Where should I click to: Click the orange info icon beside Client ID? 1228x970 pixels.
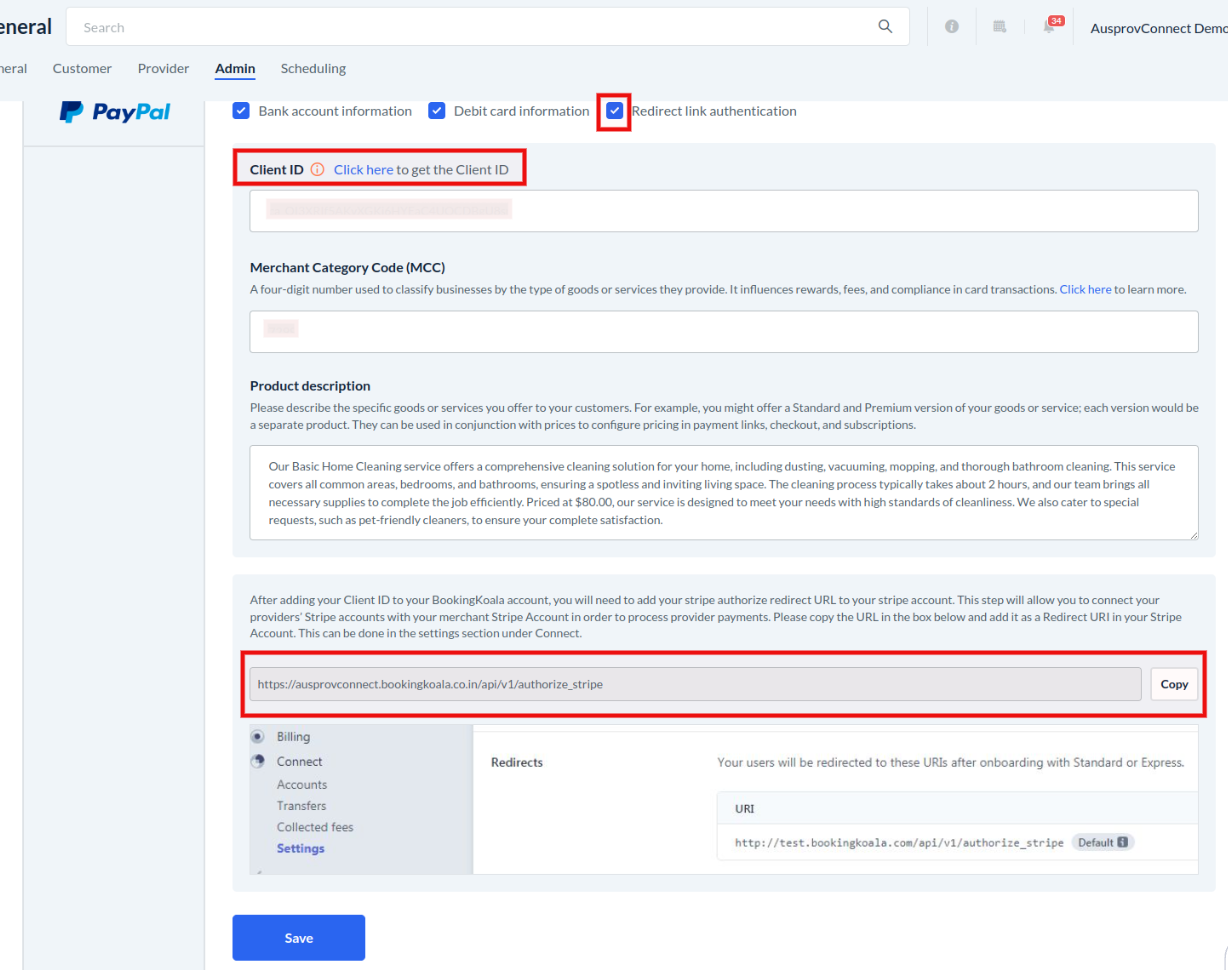(x=317, y=170)
